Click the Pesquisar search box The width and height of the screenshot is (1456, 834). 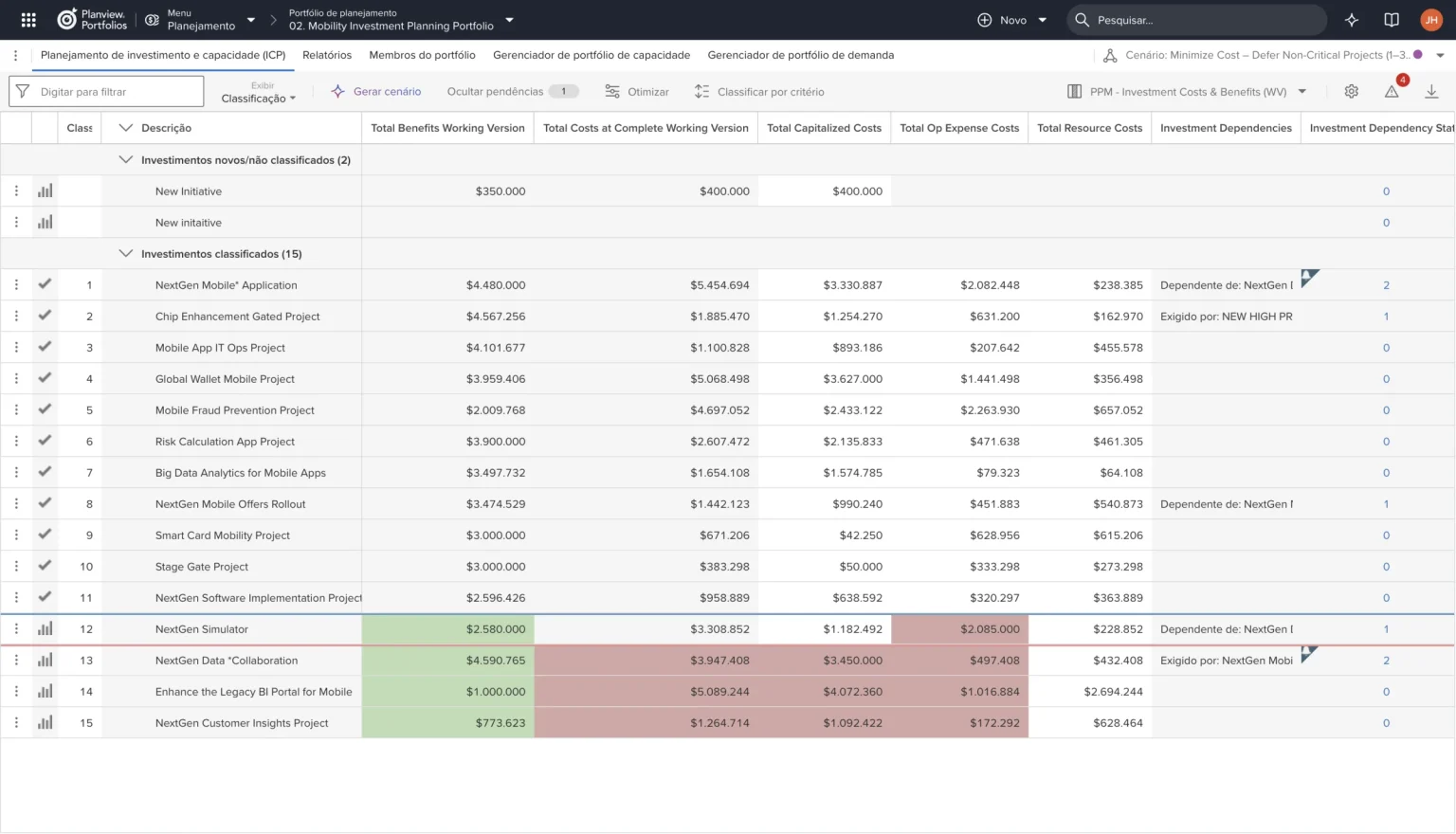tap(1196, 20)
